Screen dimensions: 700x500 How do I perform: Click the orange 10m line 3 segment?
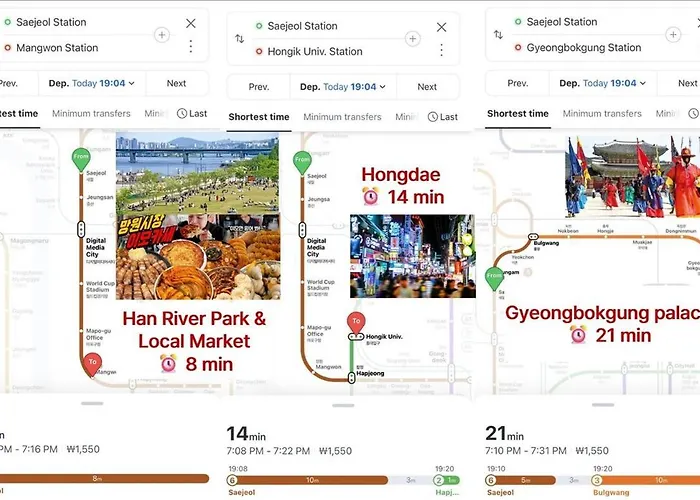[650, 480]
